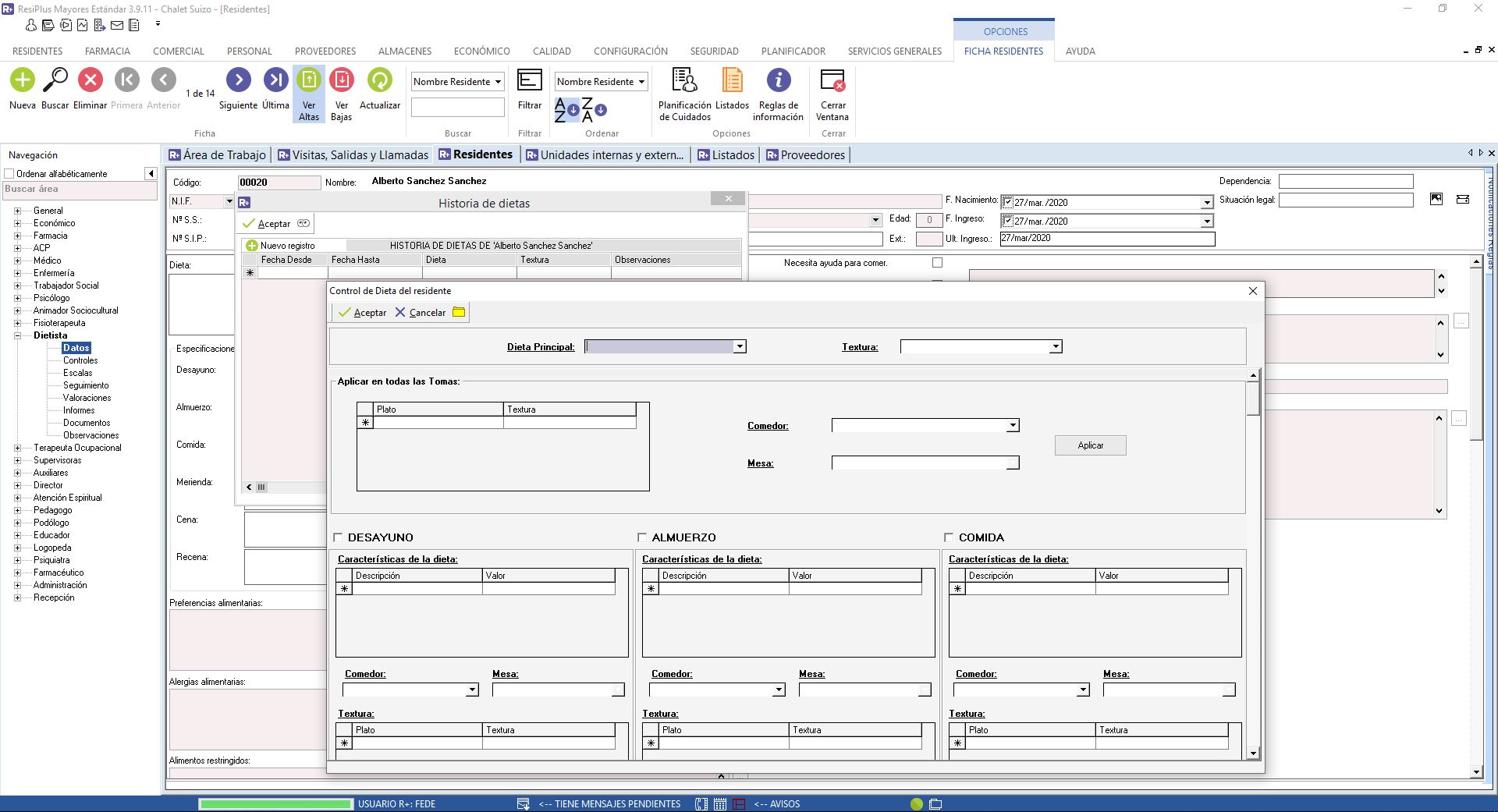Open the Dieta Principal dropdown
Image resolution: width=1498 pixels, height=812 pixels.
coord(740,346)
